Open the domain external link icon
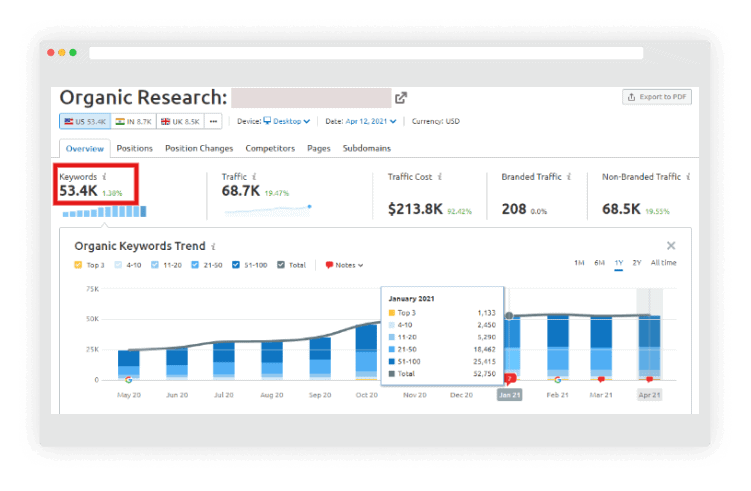This screenshot has height=491, width=751. (x=401, y=98)
